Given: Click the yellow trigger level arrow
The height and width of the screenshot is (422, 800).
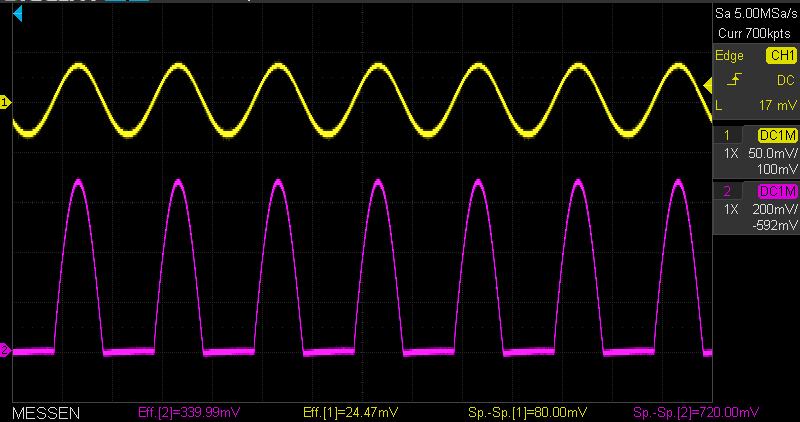Looking at the screenshot, I should click(708, 87).
